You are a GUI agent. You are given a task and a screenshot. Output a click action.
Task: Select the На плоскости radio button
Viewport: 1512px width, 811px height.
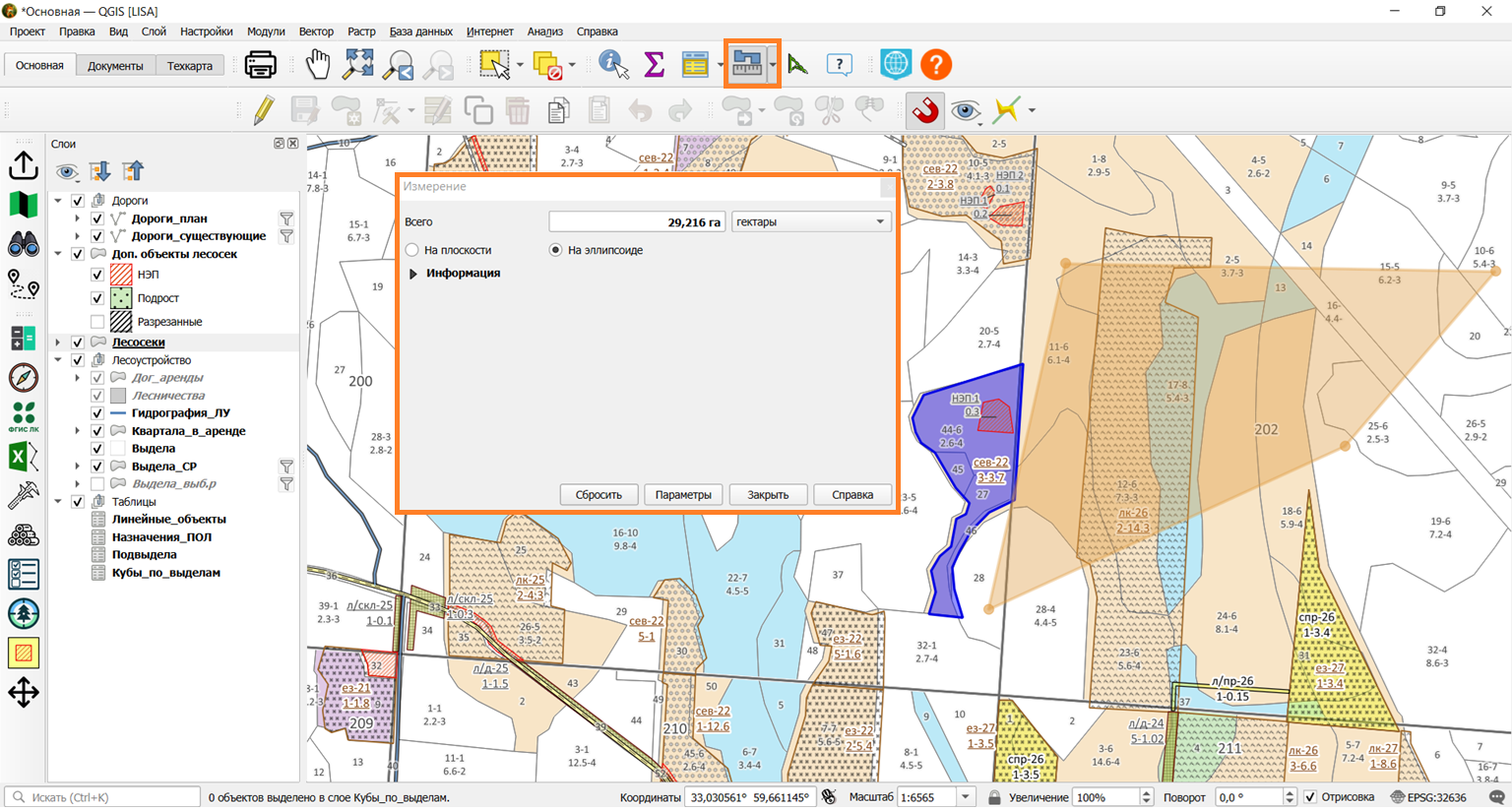click(412, 250)
